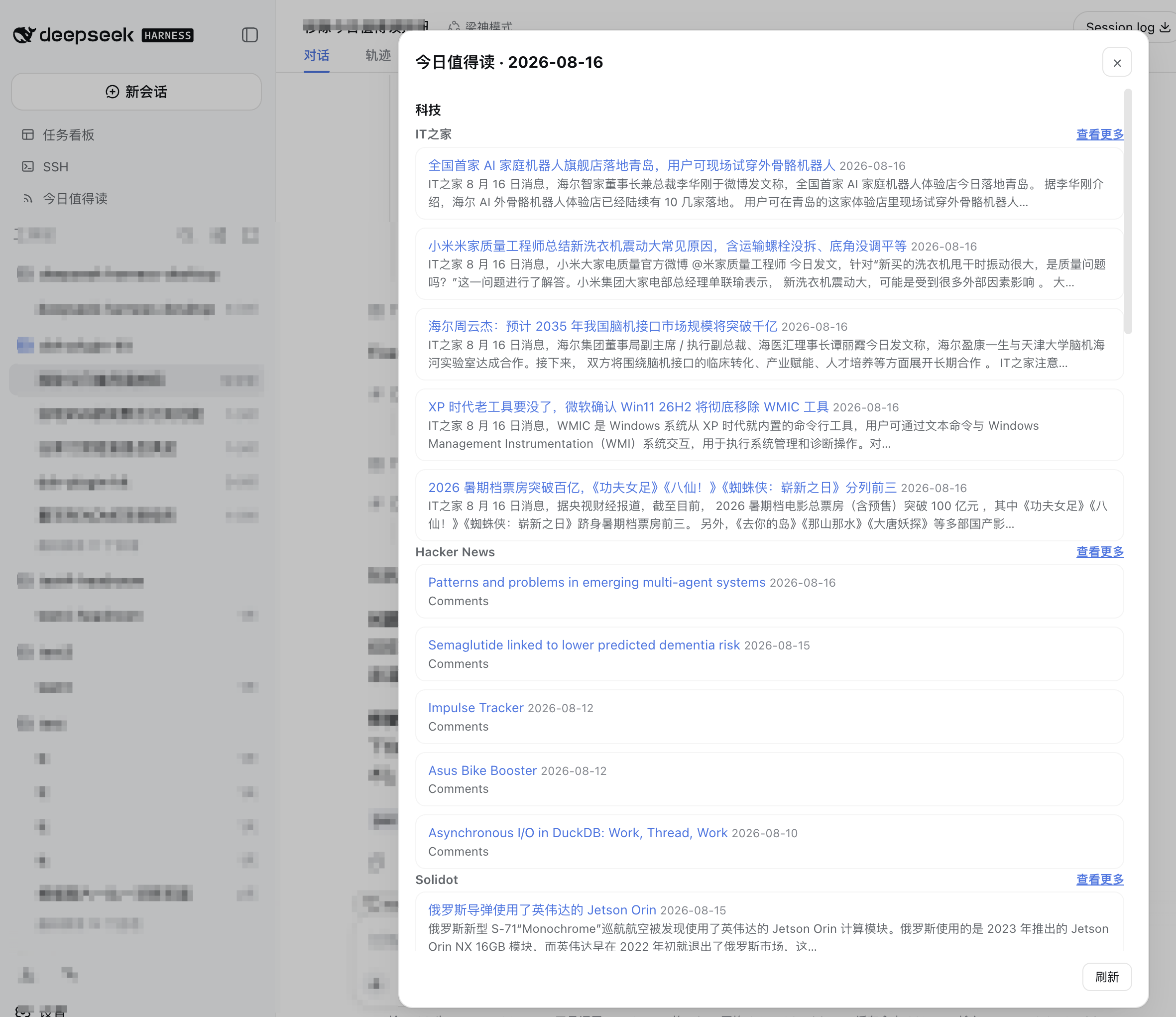The width and height of the screenshot is (1176, 1017).
Task: Click Comments under Patterns and problems article
Action: click(x=458, y=601)
